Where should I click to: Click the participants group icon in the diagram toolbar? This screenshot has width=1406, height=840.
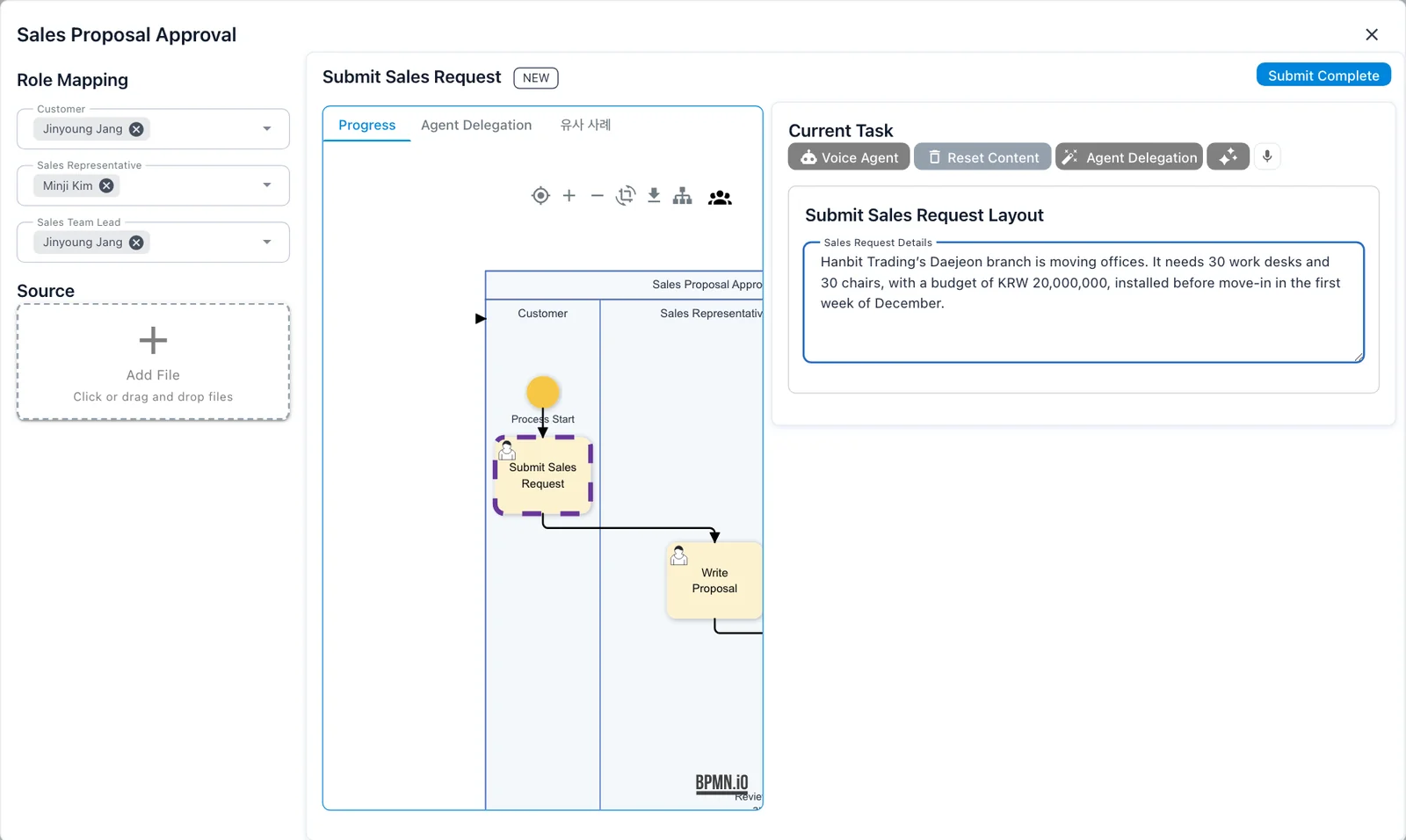[x=720, y=198]
